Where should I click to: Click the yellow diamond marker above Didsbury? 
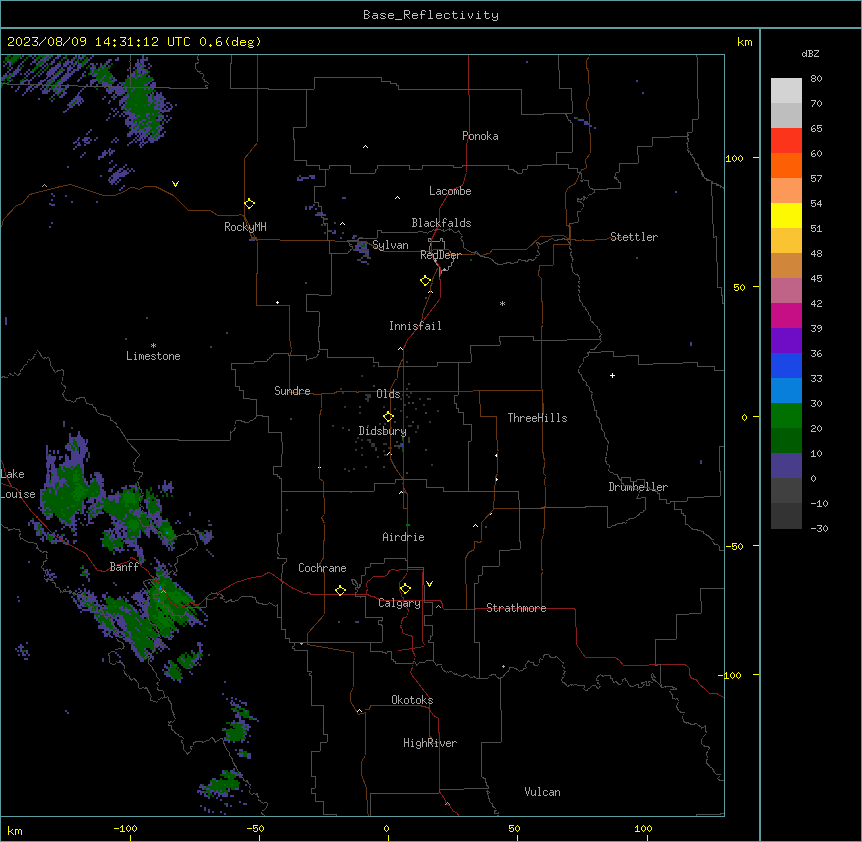click(389, 417)
